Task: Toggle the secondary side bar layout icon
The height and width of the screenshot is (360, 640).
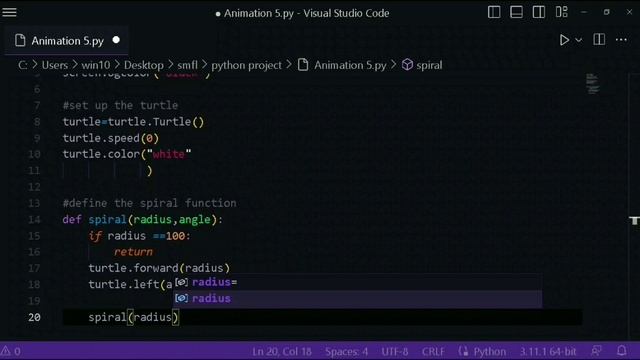Action: coord(539,12)
